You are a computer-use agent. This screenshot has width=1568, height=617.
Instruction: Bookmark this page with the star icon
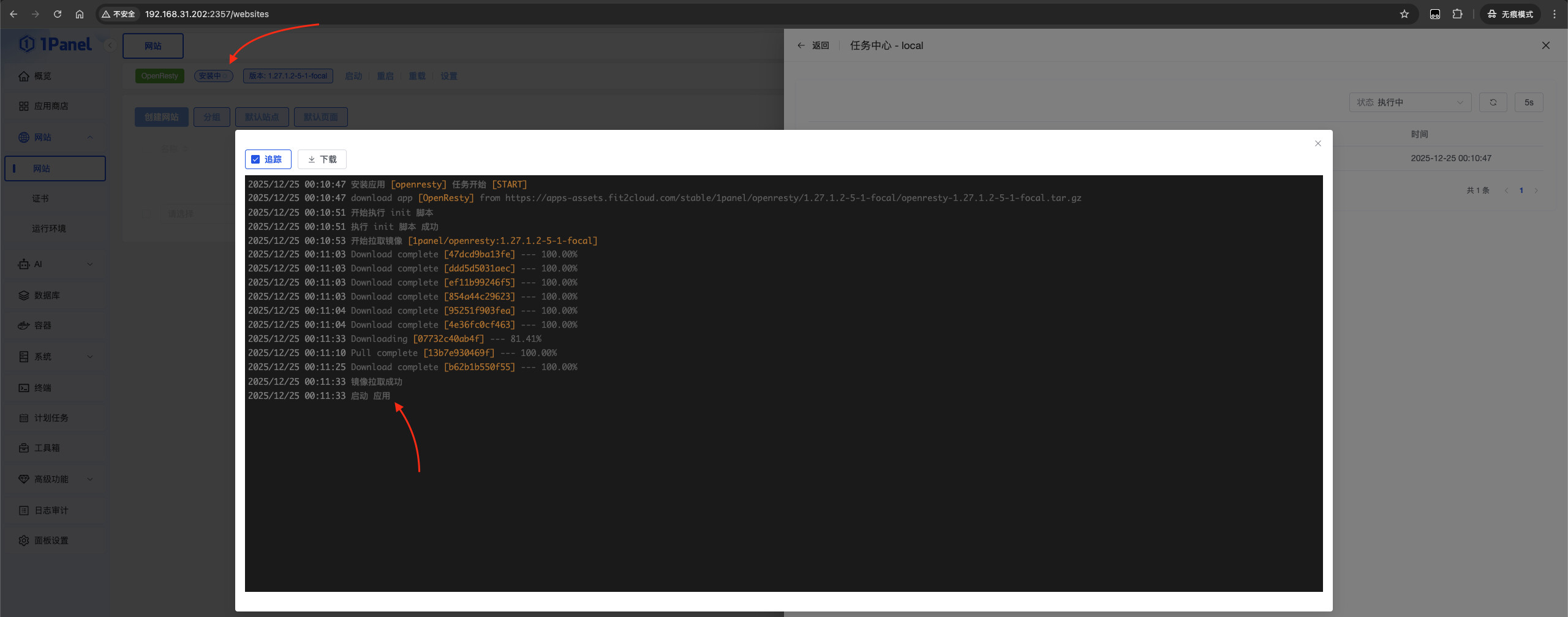click(1404, 14)
